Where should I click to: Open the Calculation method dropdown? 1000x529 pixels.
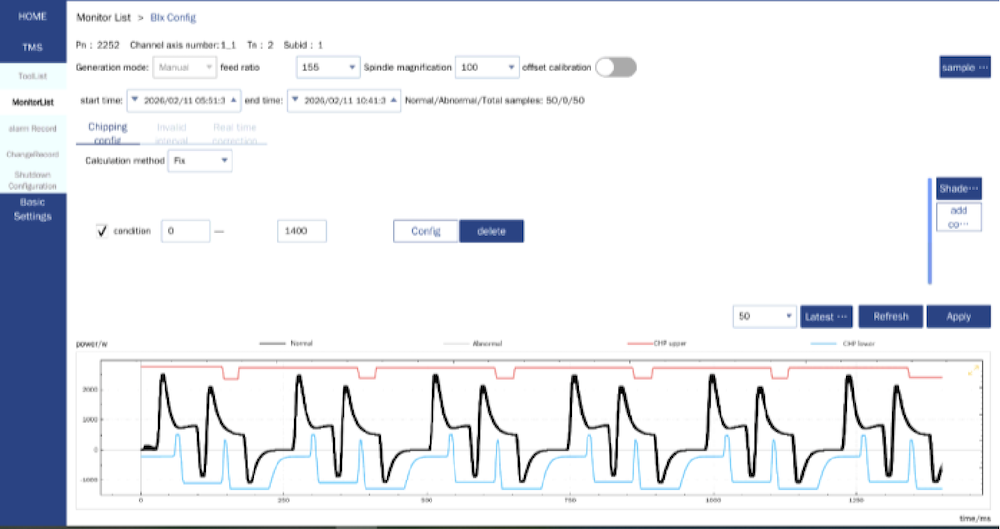point(200,160)
